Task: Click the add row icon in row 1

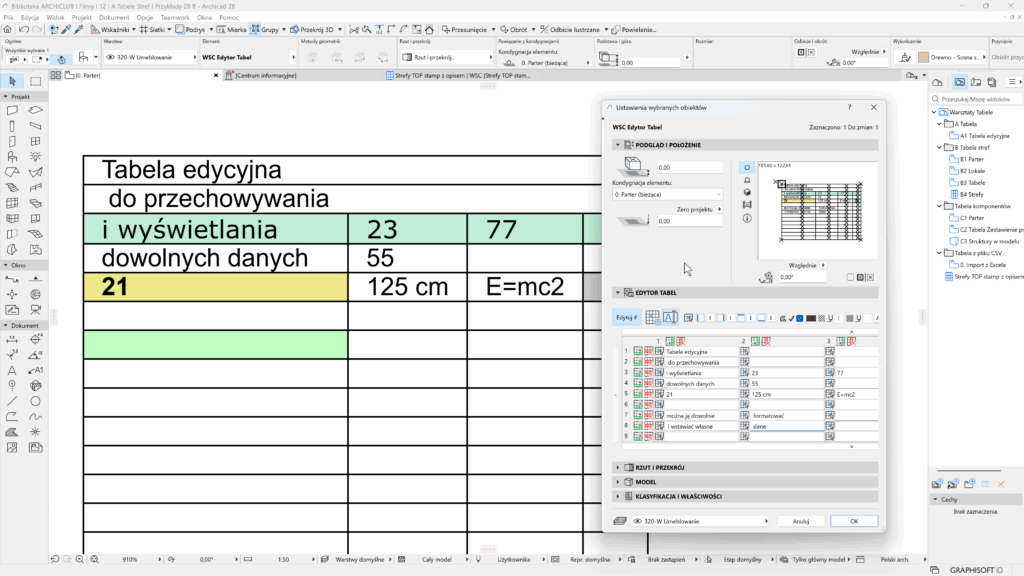Action: (637, 352)
